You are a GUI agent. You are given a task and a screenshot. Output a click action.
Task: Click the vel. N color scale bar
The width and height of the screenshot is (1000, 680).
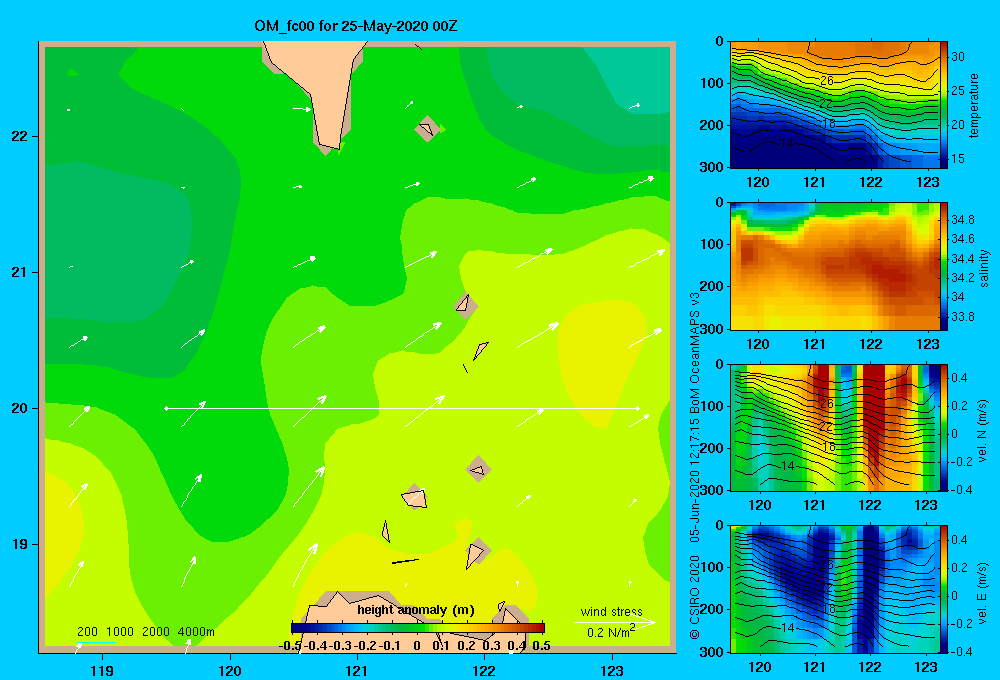click(944, 427)
